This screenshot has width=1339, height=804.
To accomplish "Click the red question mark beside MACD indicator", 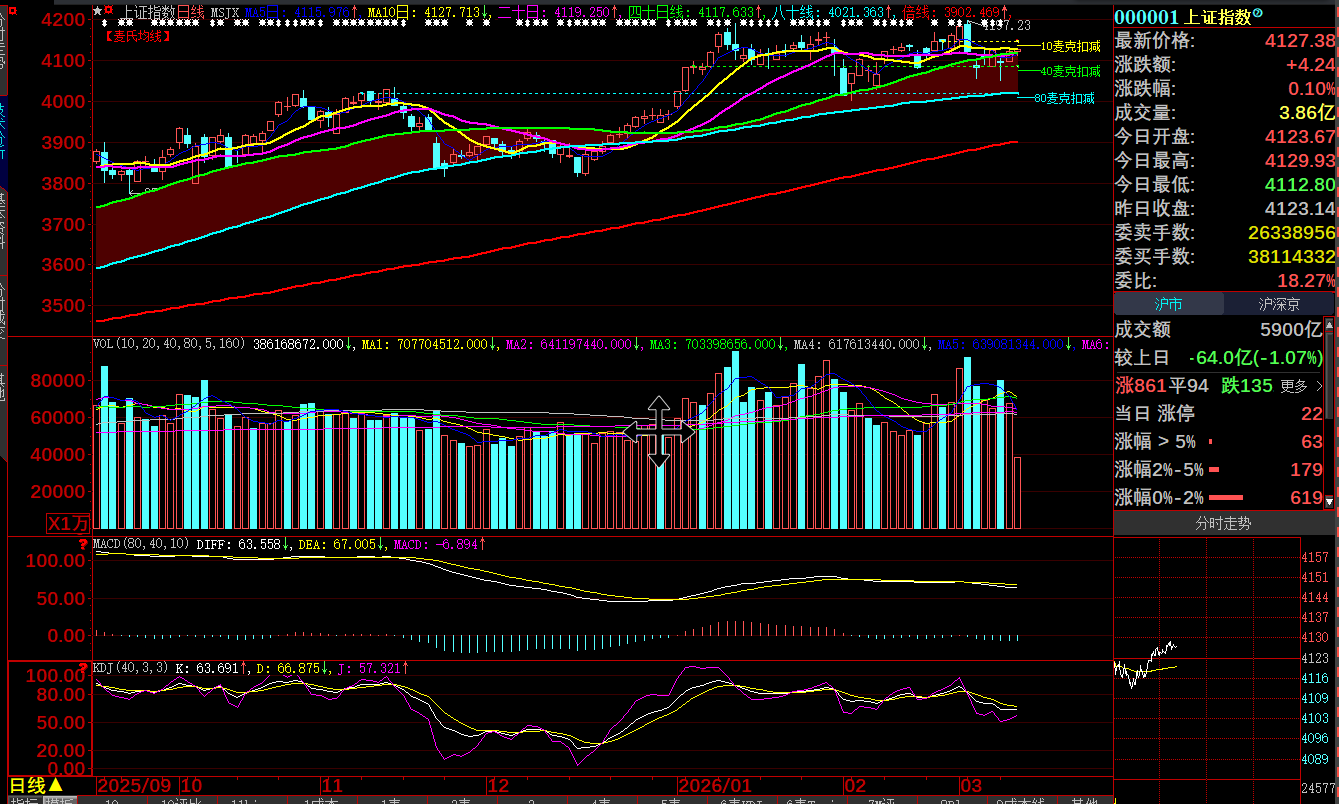I will pos(83,544).
